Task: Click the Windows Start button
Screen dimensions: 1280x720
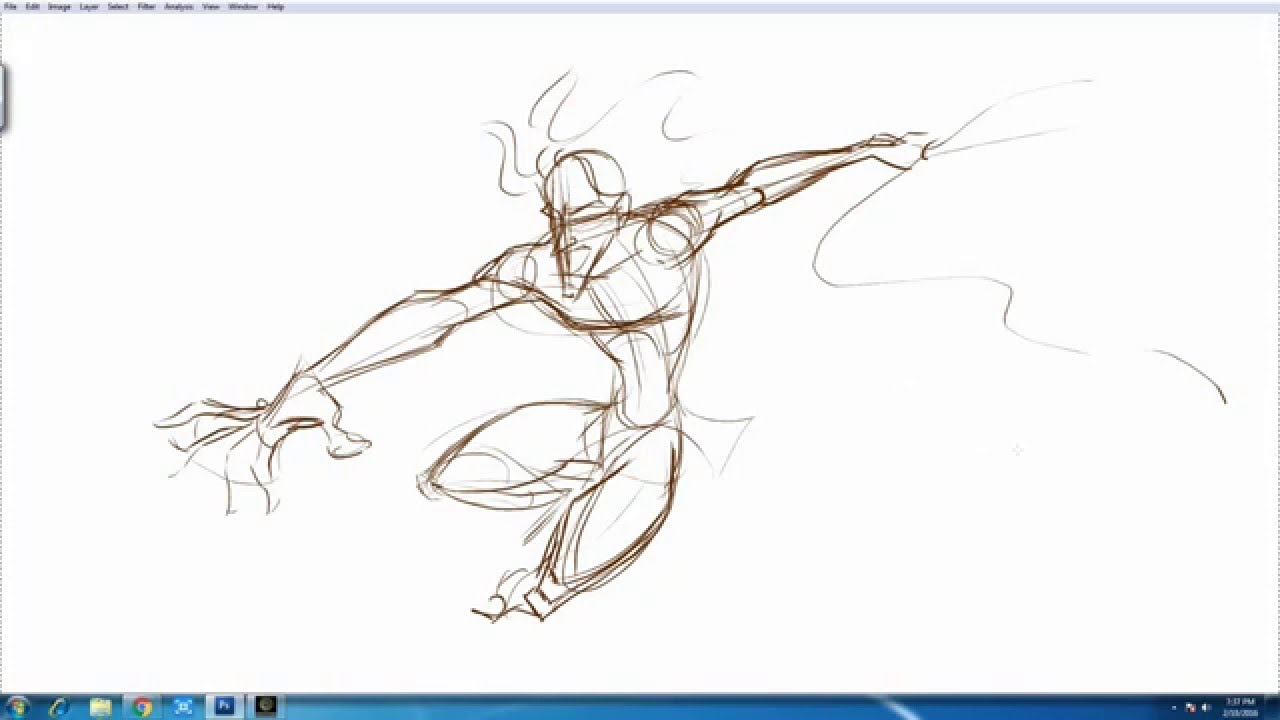Action: 18,707
